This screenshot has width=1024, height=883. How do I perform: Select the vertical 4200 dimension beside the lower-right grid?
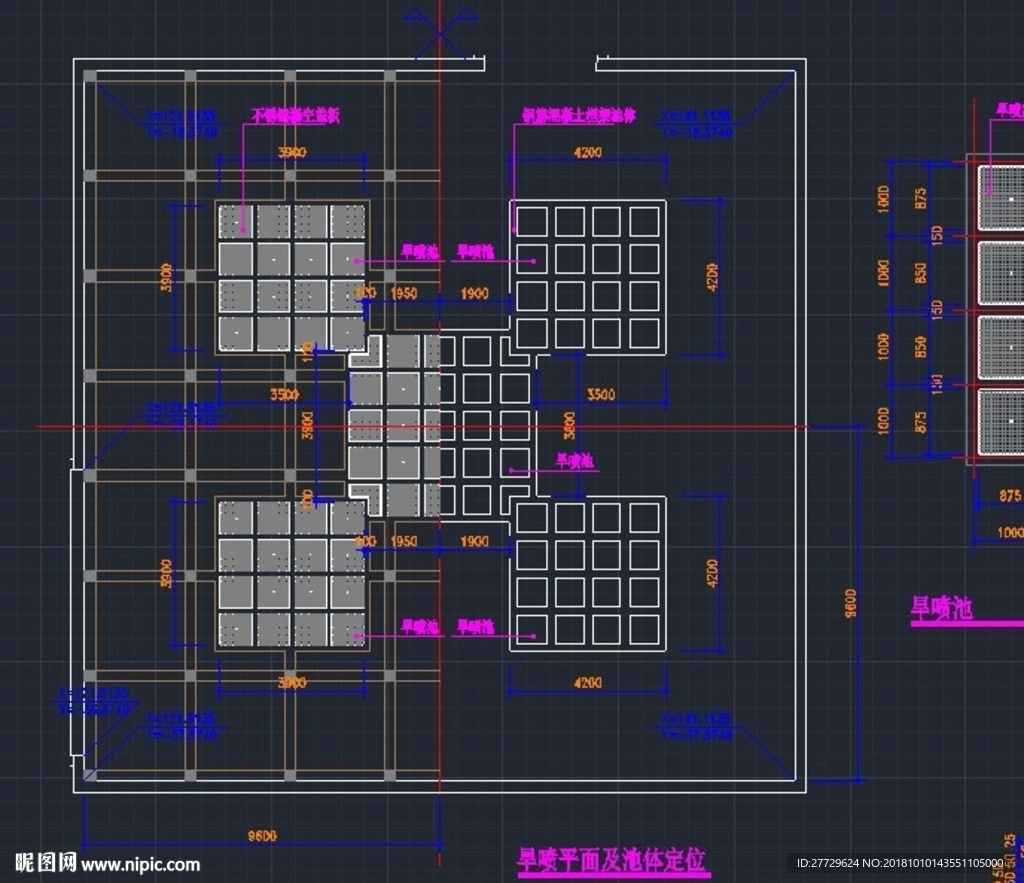[x=712, y=573]
